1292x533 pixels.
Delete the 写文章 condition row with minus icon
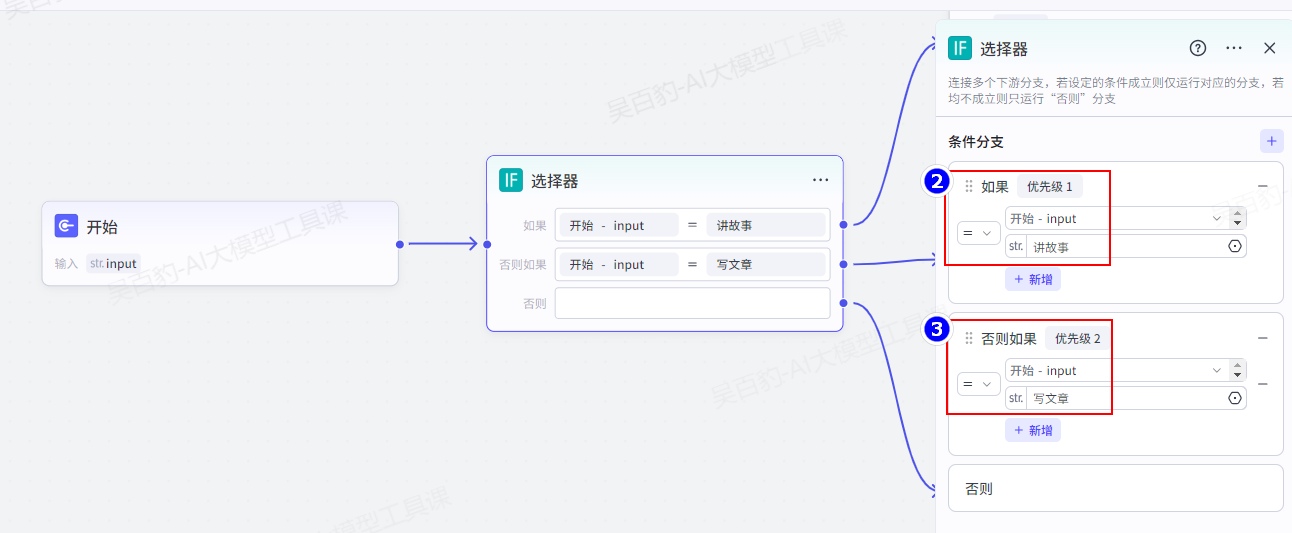(1263, 384)
